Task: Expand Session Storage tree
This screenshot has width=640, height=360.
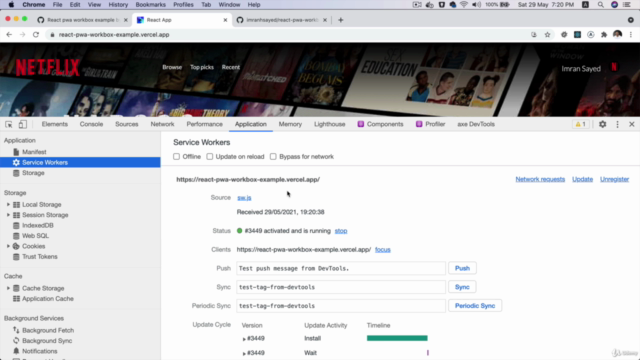Action: coord(8,215)
